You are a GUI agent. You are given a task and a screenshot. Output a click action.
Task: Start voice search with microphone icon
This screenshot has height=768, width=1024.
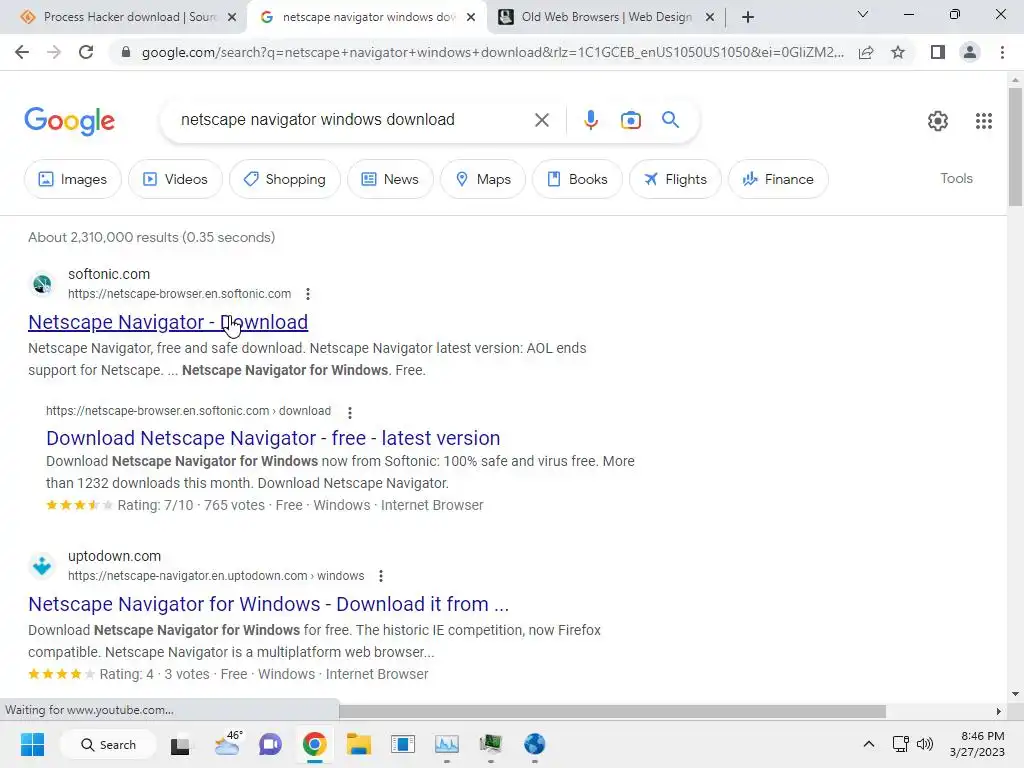pyautogui.click(x=590, y=120)
